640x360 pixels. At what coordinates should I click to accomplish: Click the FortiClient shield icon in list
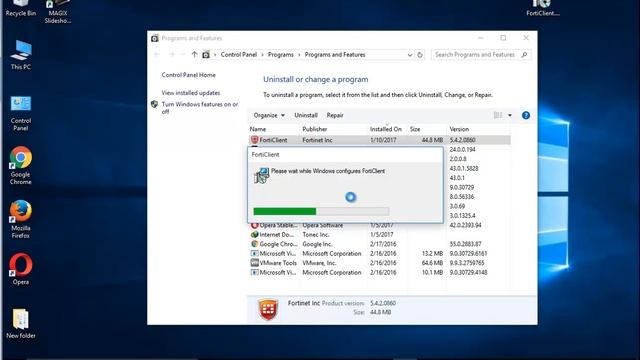click(254, 140)
